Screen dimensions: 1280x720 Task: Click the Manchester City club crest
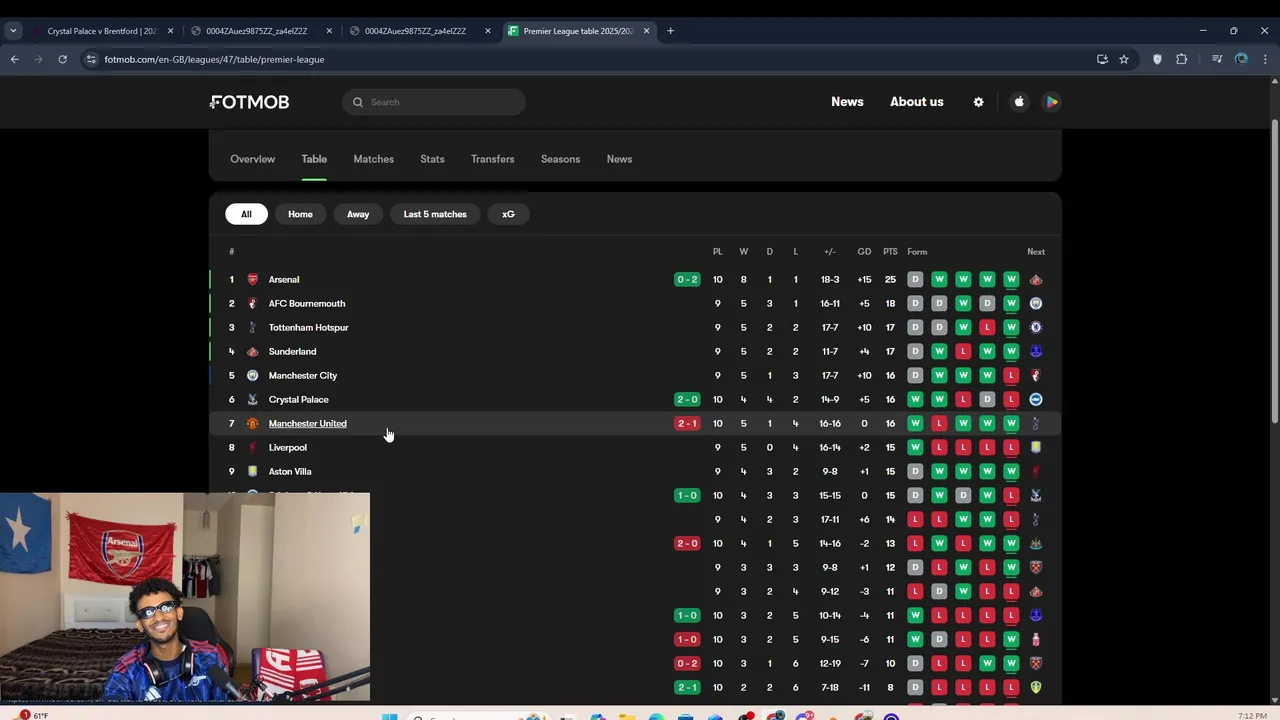(252, 376)
